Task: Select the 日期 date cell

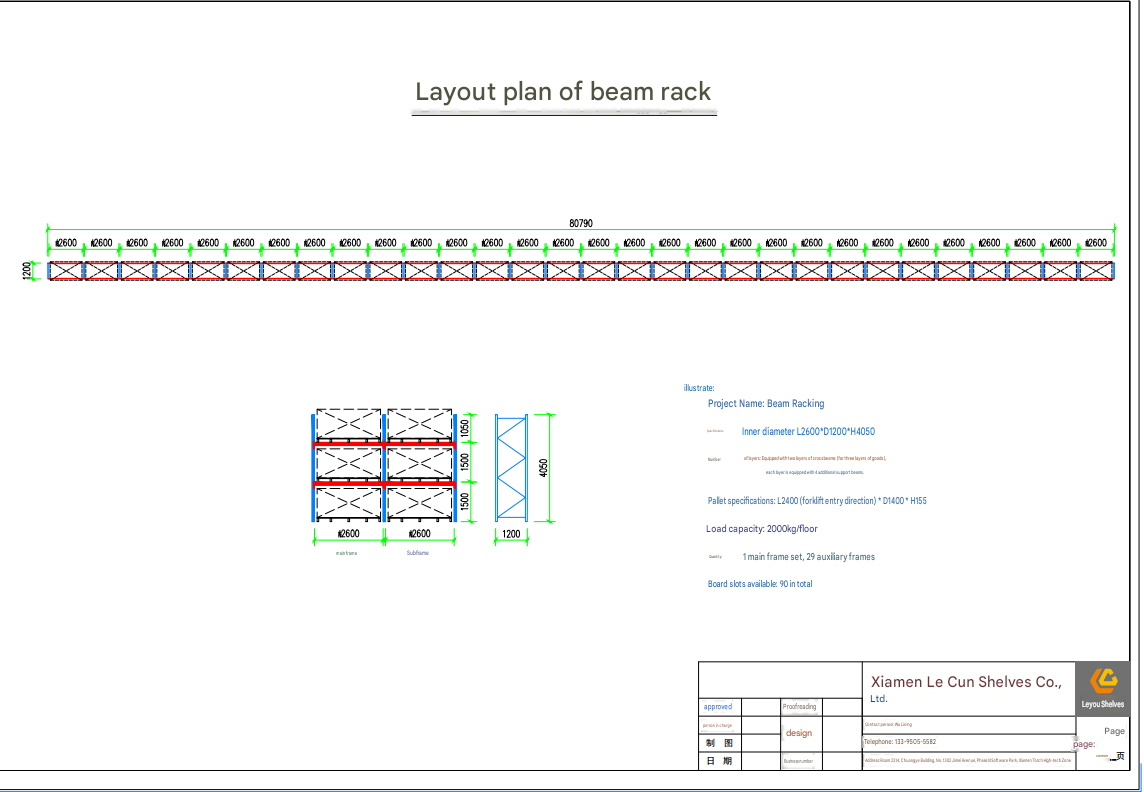Action: pyautogui.click(x=719, y=761)
